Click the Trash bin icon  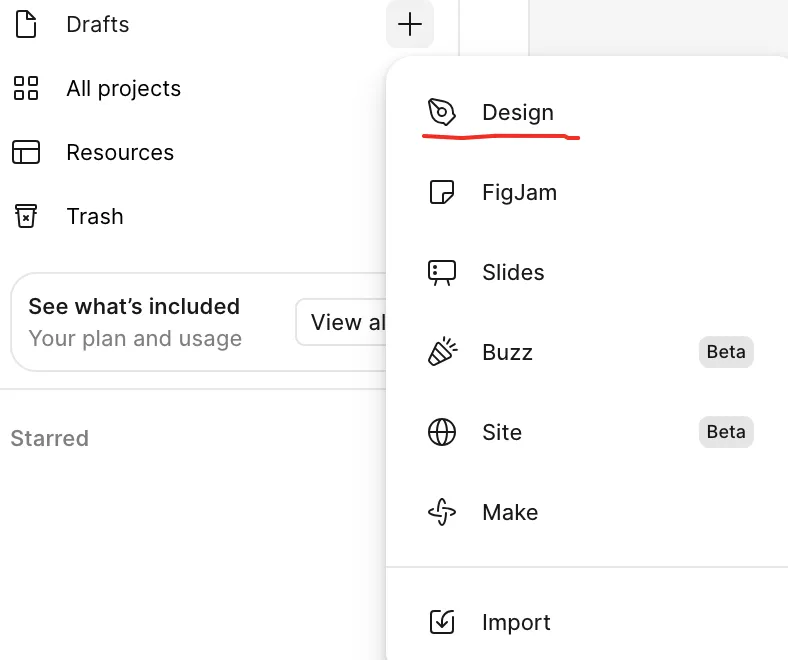(25, 216)
